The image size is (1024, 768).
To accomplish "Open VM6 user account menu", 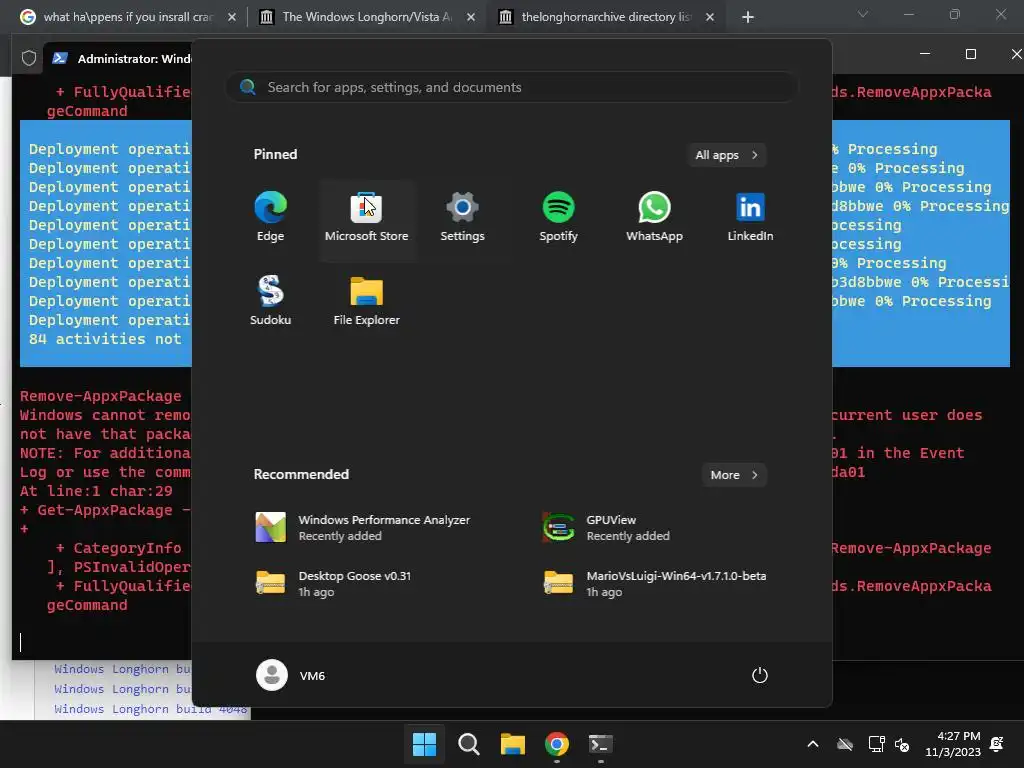I will (291, 675).
